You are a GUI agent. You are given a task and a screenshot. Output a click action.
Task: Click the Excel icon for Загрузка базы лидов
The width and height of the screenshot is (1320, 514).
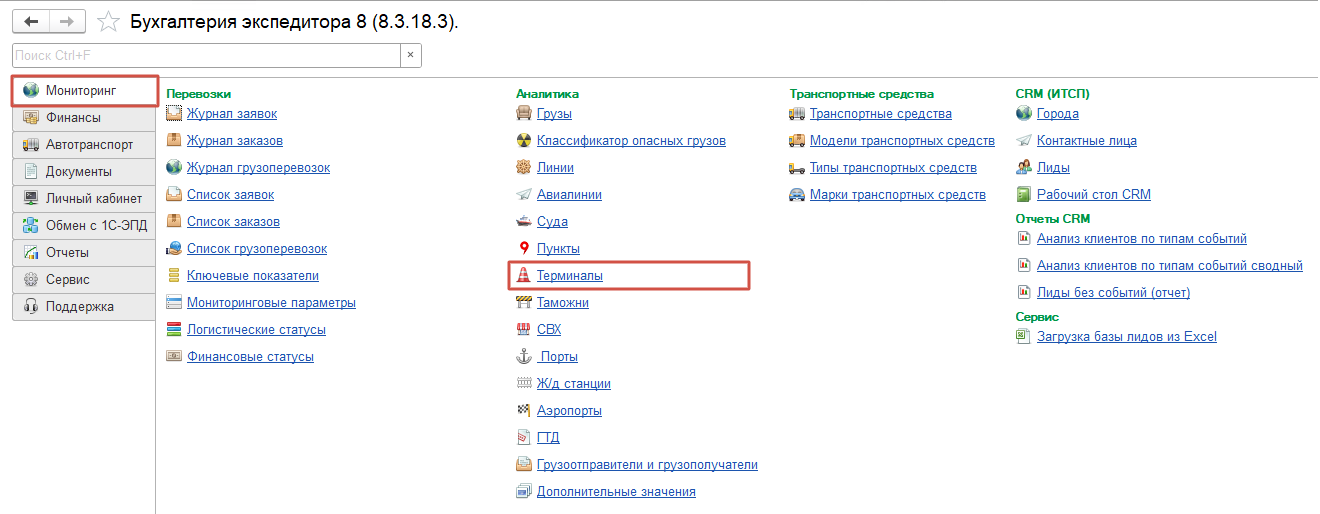coord(1024,336)
